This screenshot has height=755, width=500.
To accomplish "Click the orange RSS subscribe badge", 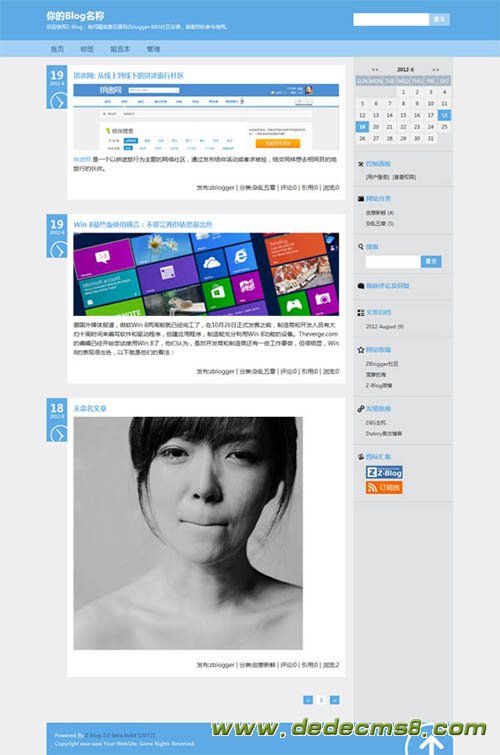I will tap(384, 488).
